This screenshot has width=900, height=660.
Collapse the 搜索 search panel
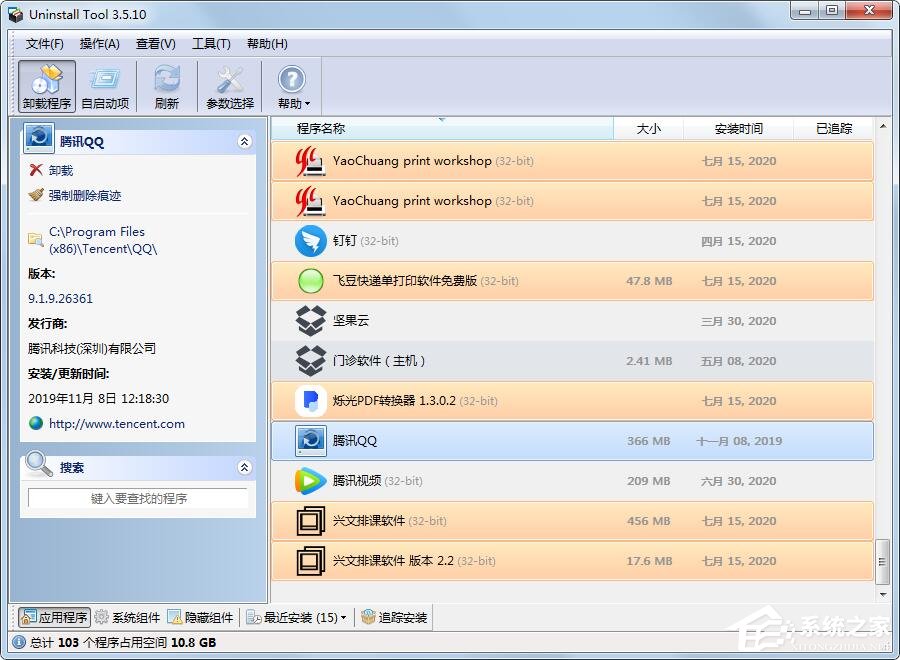[244, 466]
